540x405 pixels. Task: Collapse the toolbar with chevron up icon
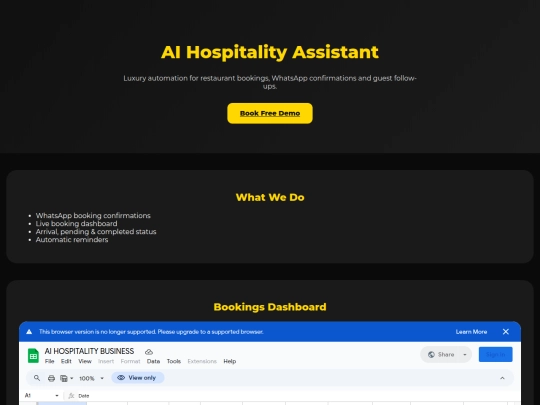pyautogui.click(x=502, y=378)
